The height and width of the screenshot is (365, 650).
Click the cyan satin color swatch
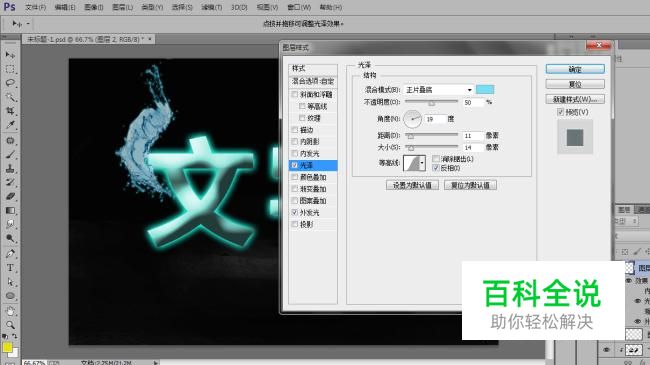click(485, 90)
